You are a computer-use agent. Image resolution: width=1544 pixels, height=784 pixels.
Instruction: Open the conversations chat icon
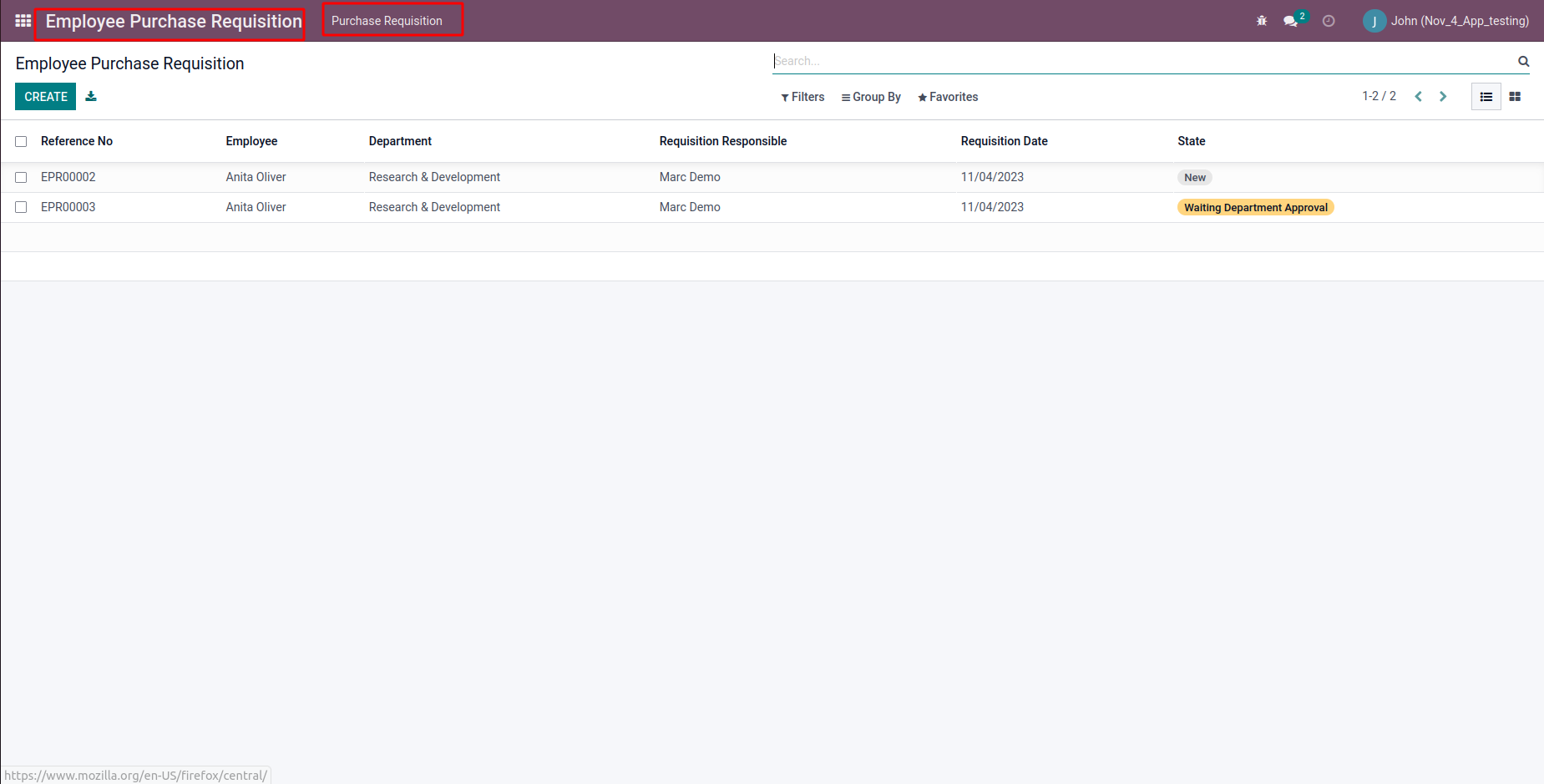tap(1291, 21)
